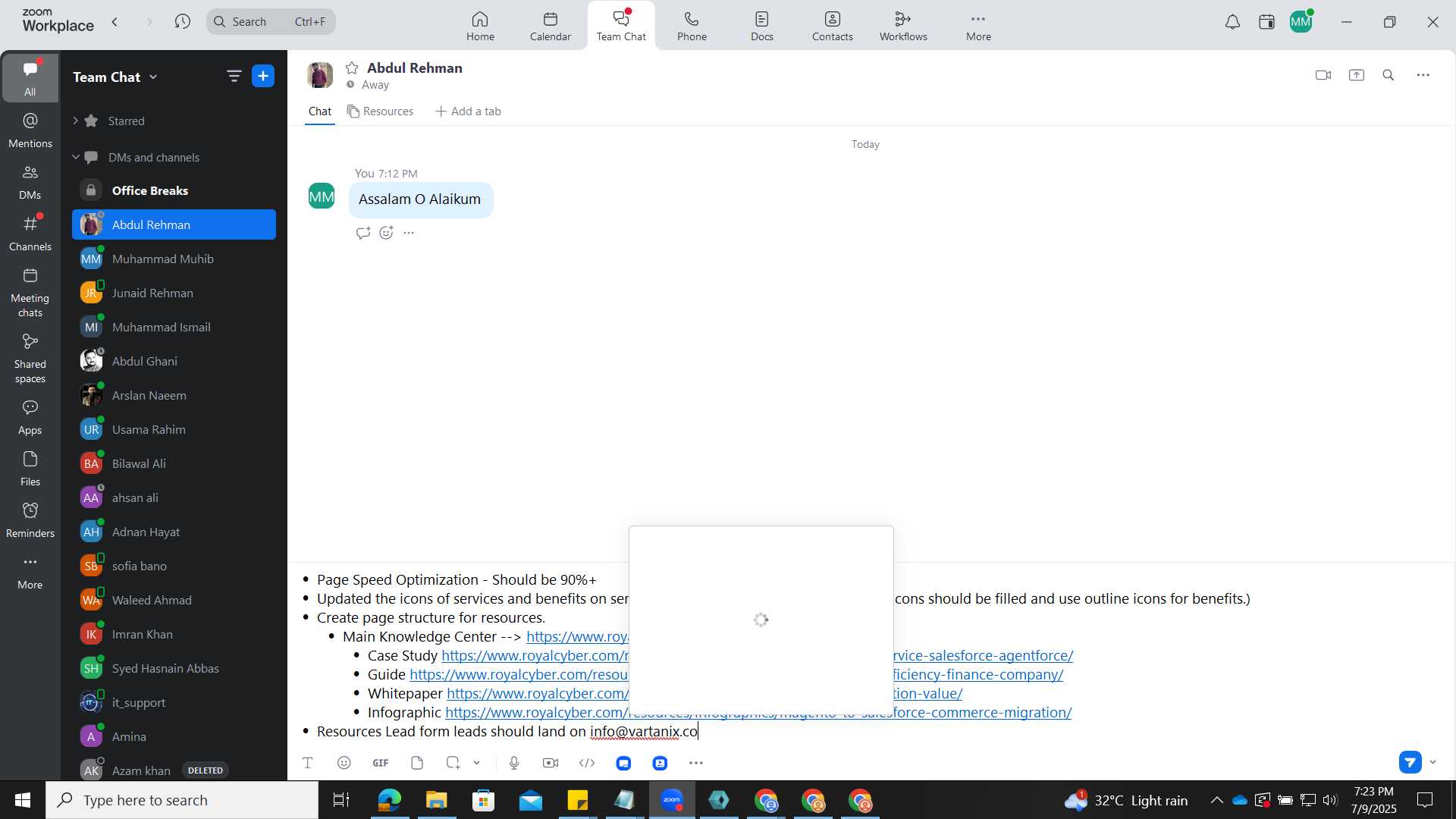Select the All chats sidebar icon
This screenshot has height=819, width=1456.
coord(30,77)
